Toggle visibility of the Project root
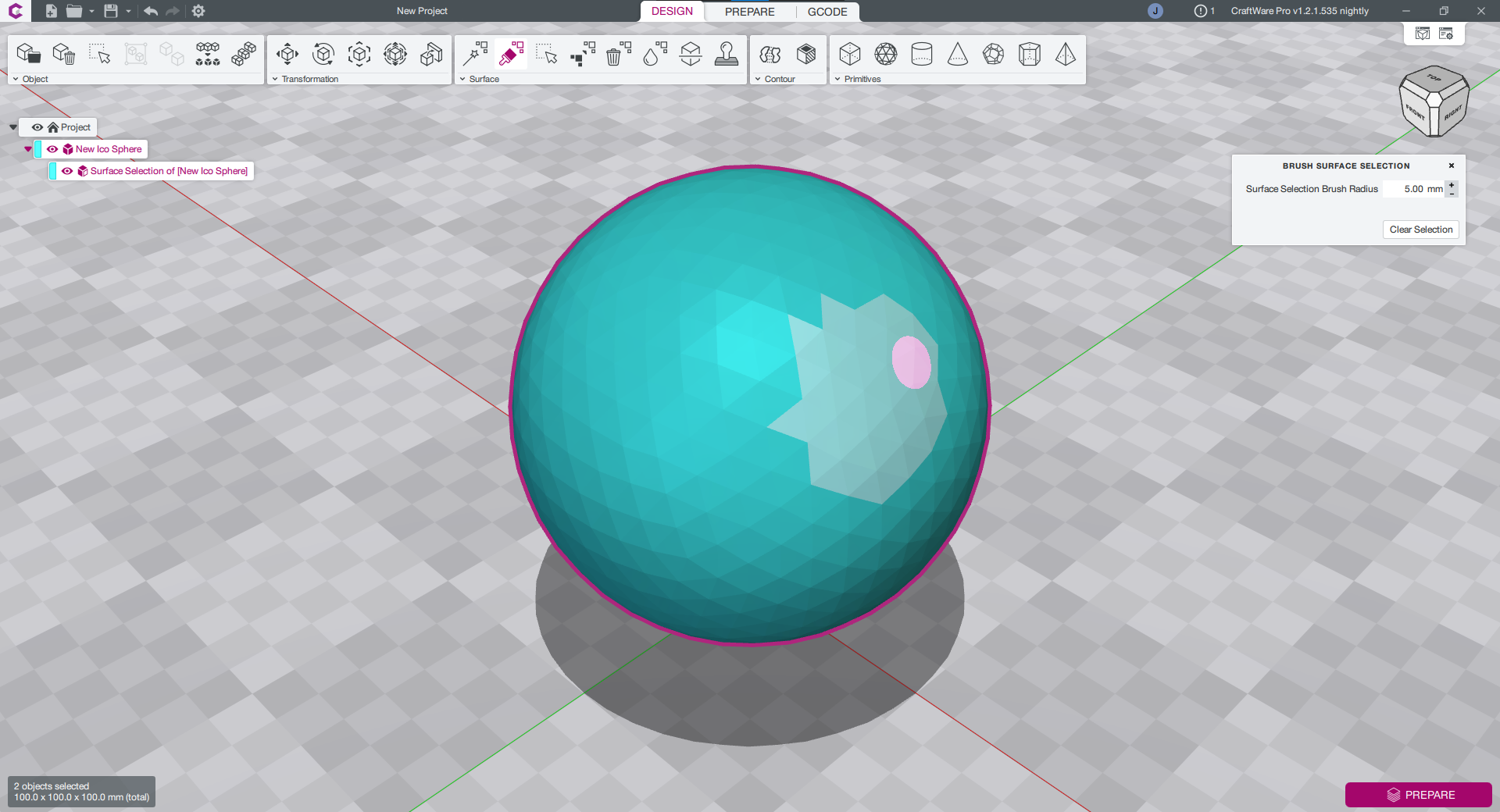This screenshot has width=1500, height=812. pyautogui.click(x=37, y=127)
